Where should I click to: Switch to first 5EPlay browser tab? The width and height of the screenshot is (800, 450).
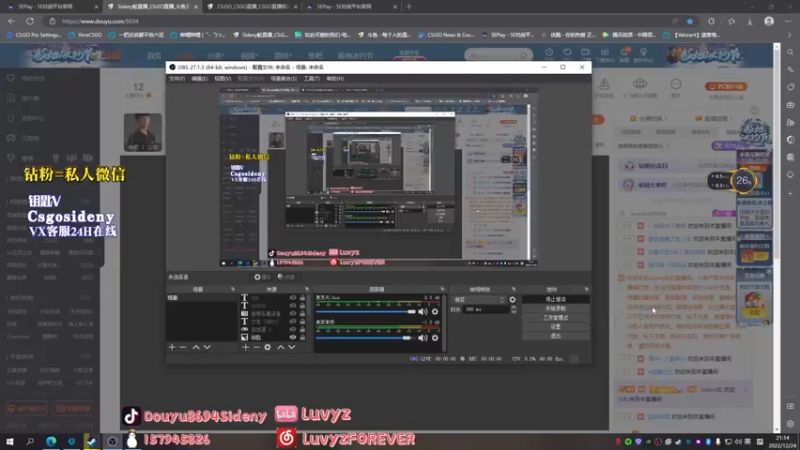[x=49, y=7]
